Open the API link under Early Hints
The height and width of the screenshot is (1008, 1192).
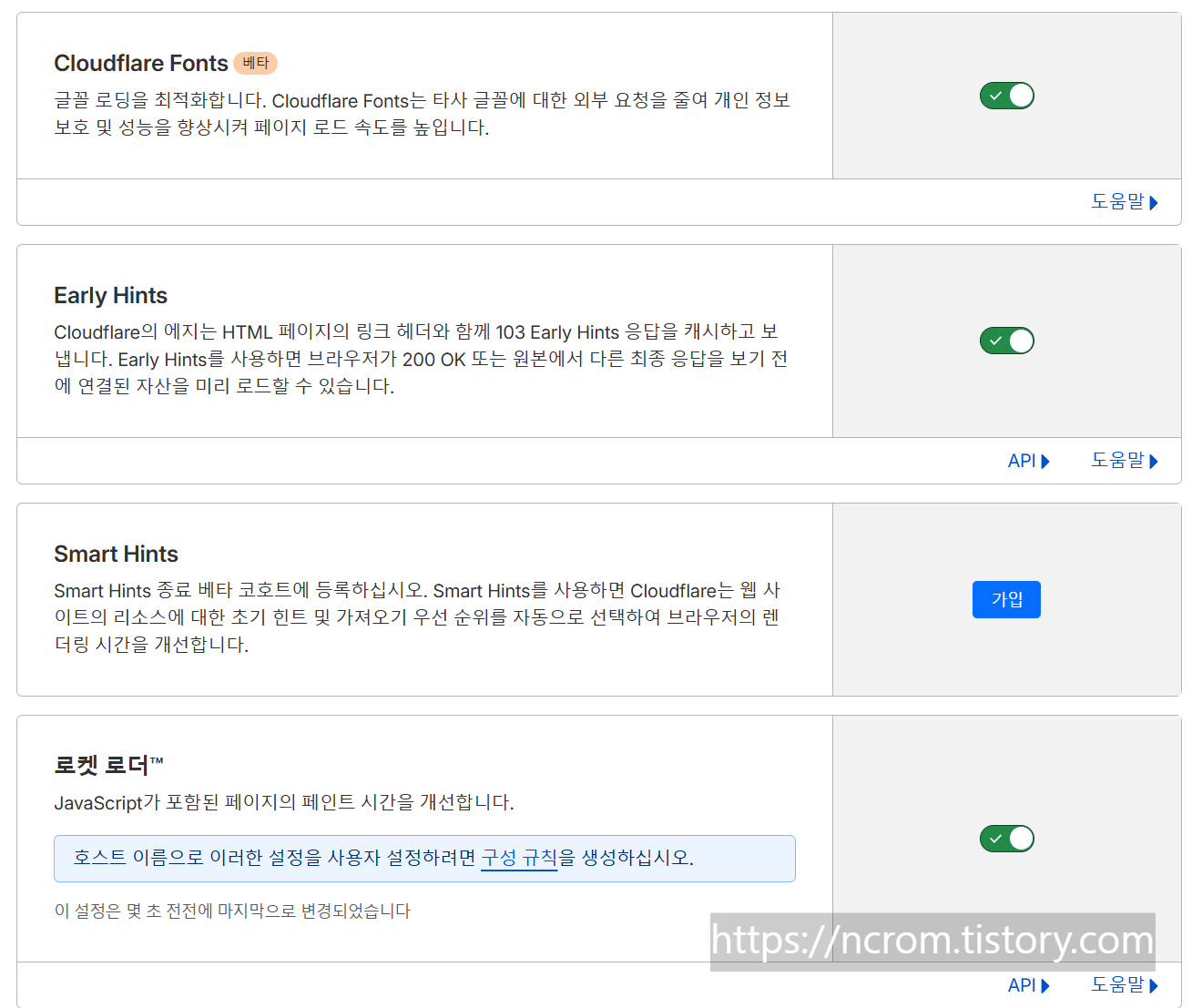1029,461
